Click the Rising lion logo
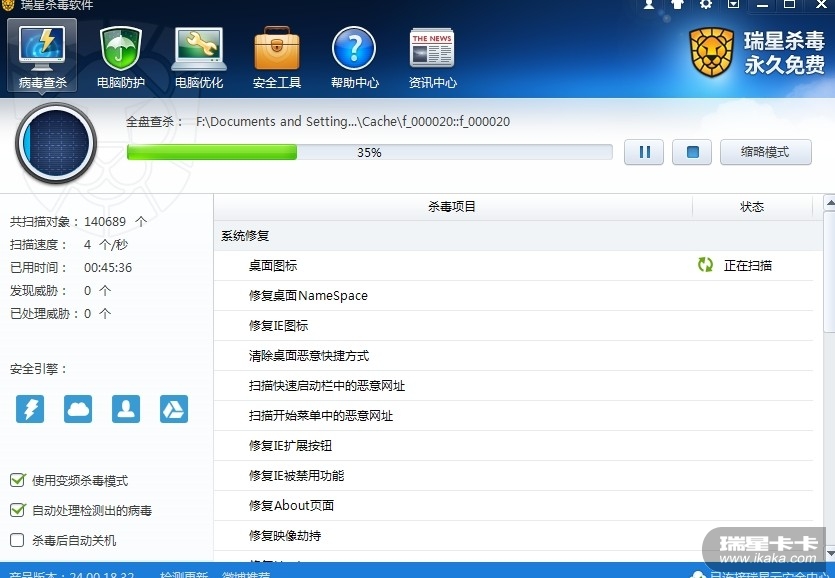Image resolution: width=835 pixels, height=578 pixels. 711,53
